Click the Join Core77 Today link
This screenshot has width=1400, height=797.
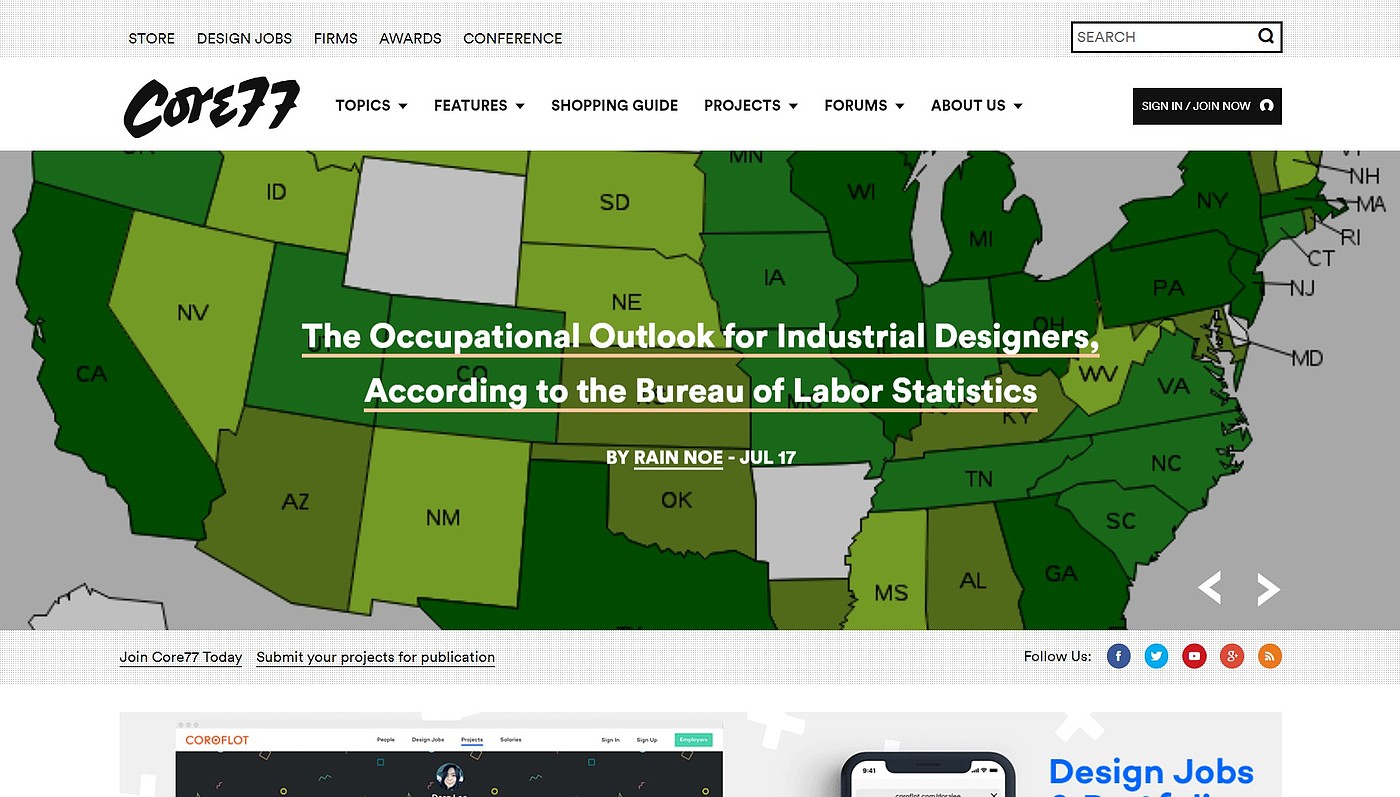click(x=181, y=657)
